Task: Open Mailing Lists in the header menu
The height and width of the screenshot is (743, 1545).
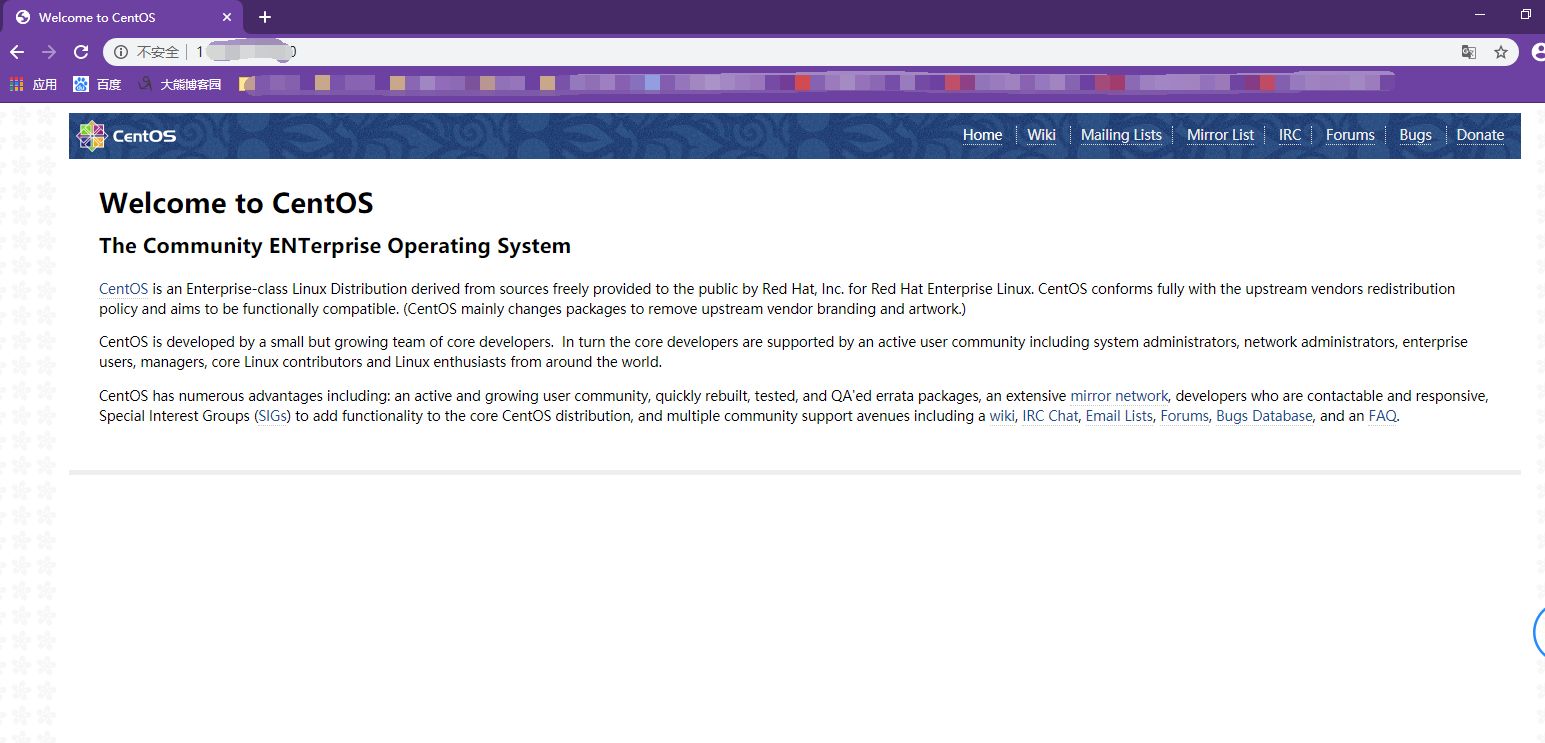Action: click(1121, 135)
